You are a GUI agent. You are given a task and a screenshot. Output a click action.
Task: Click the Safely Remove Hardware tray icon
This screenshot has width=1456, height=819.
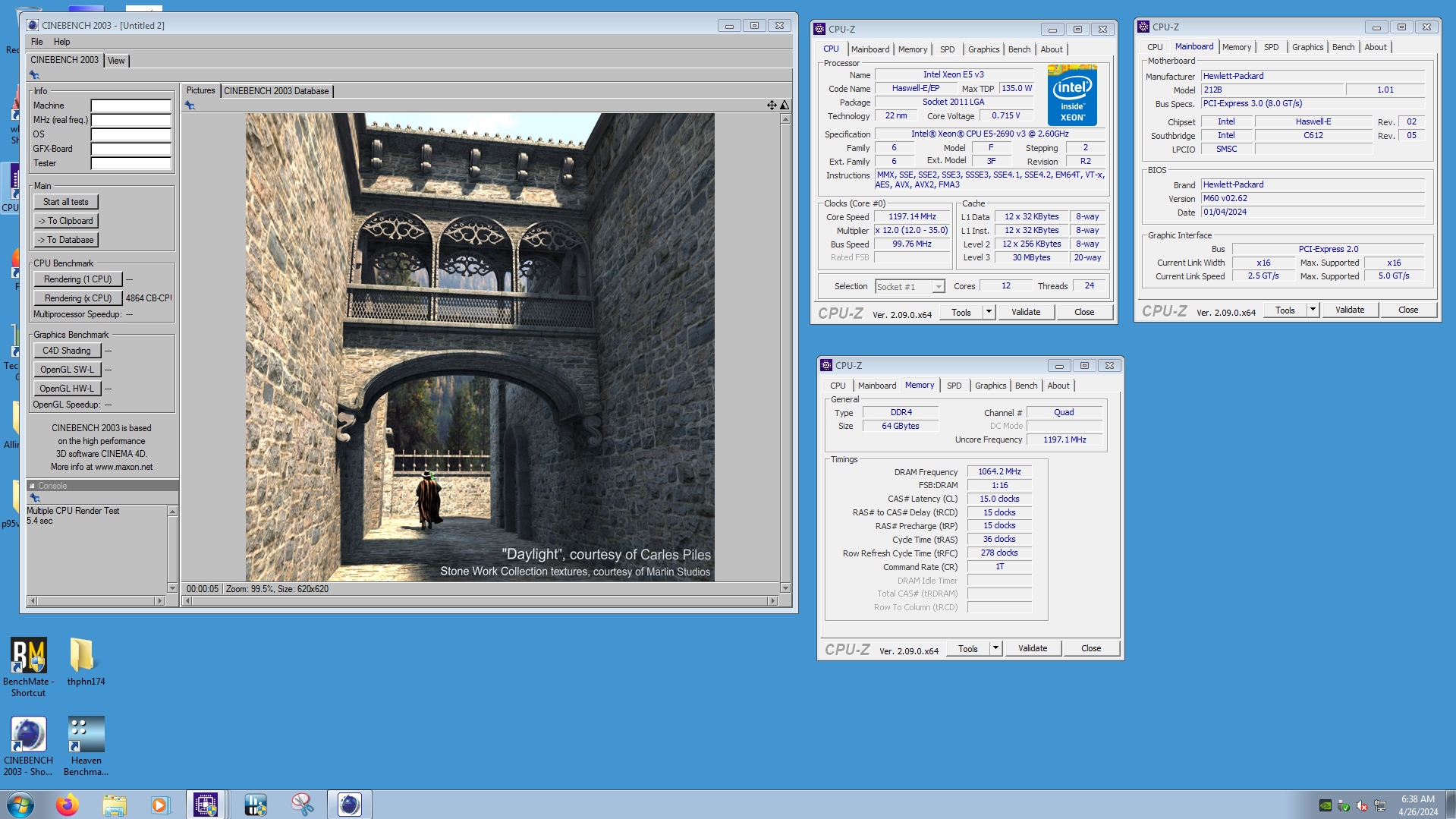click(x=1344, y=805)
